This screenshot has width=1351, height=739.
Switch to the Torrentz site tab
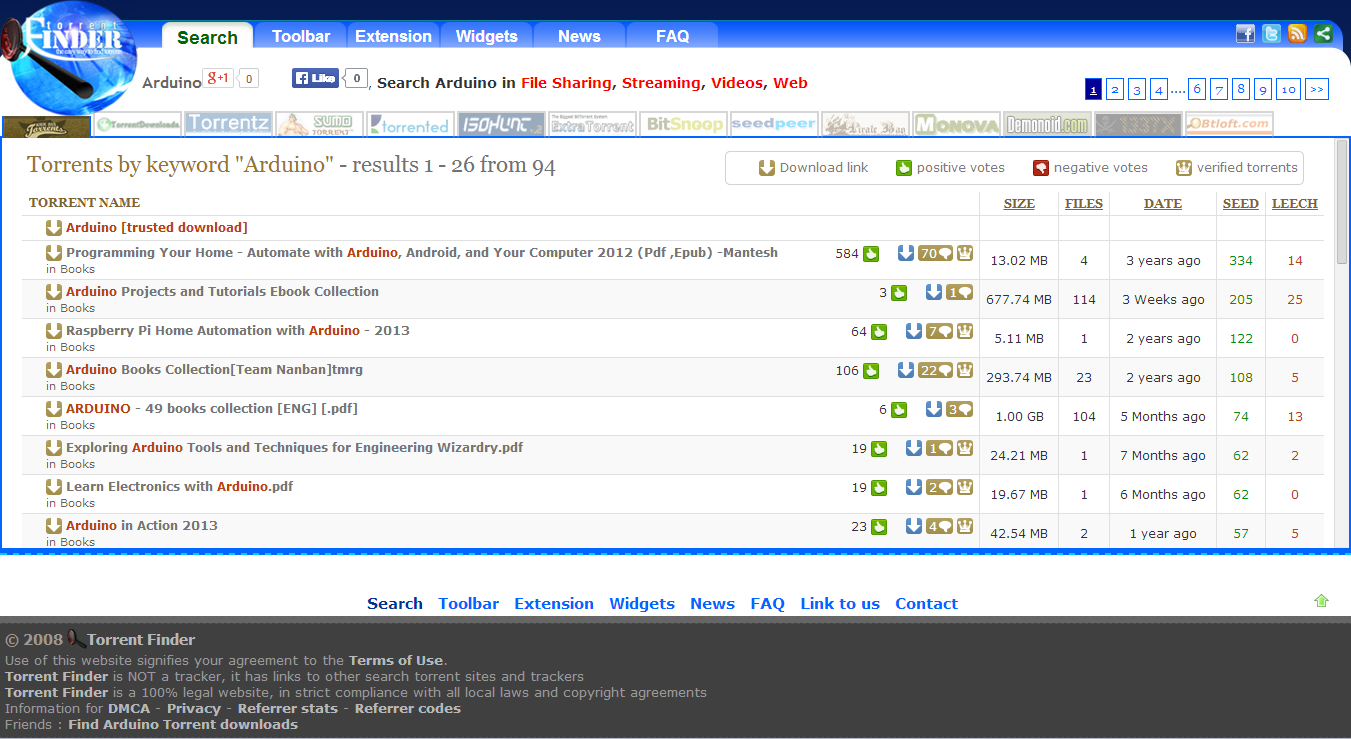[x=228, y=124]
